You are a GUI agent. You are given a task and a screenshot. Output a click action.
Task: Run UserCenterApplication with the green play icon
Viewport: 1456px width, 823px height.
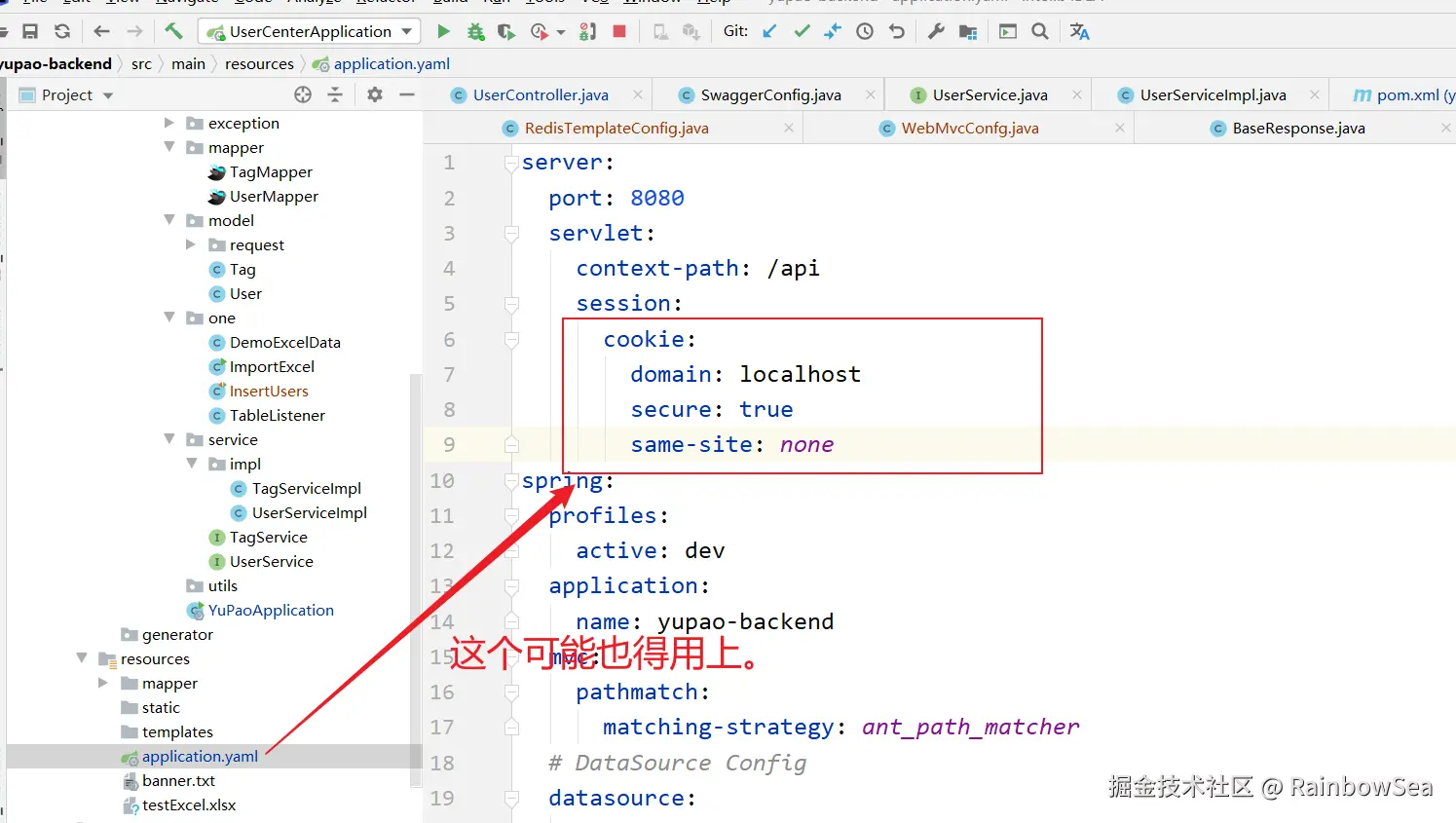pos(443,31)
